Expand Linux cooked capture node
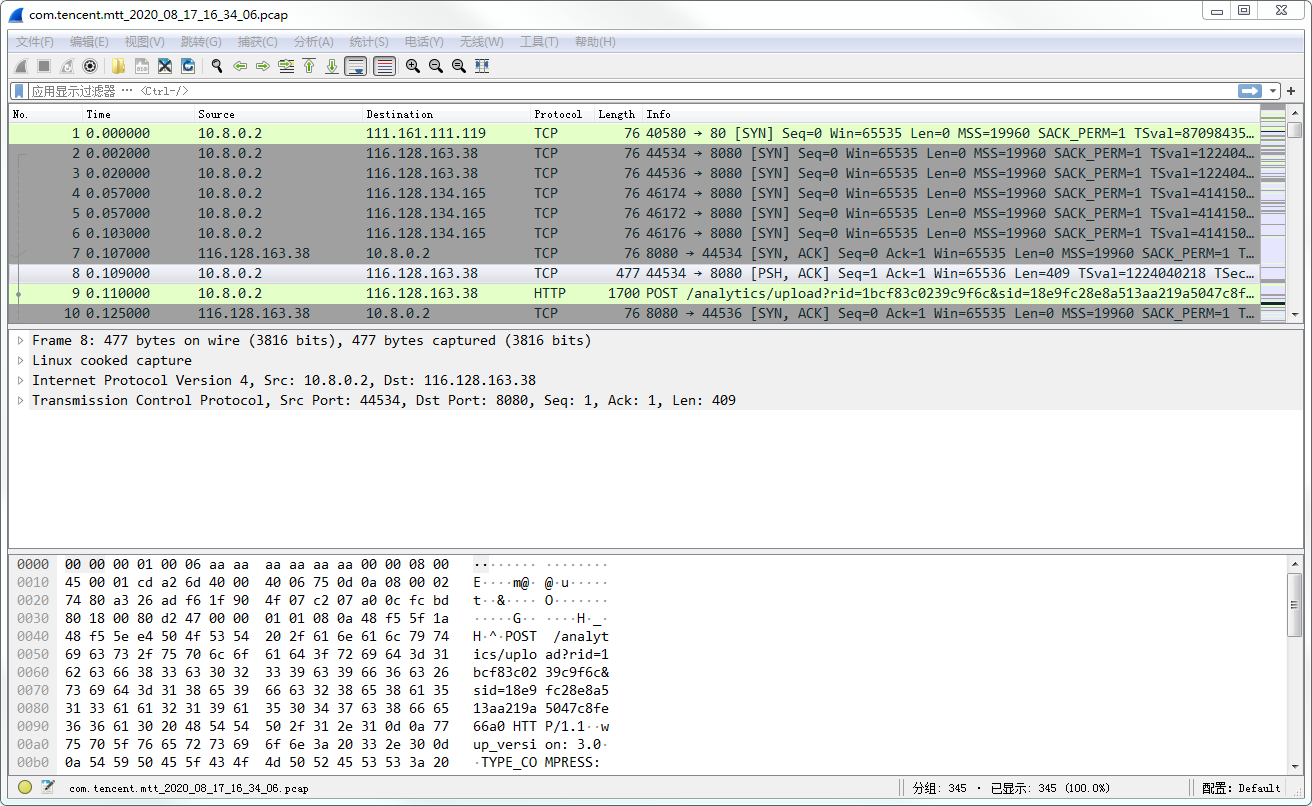 tap(20, 361)
